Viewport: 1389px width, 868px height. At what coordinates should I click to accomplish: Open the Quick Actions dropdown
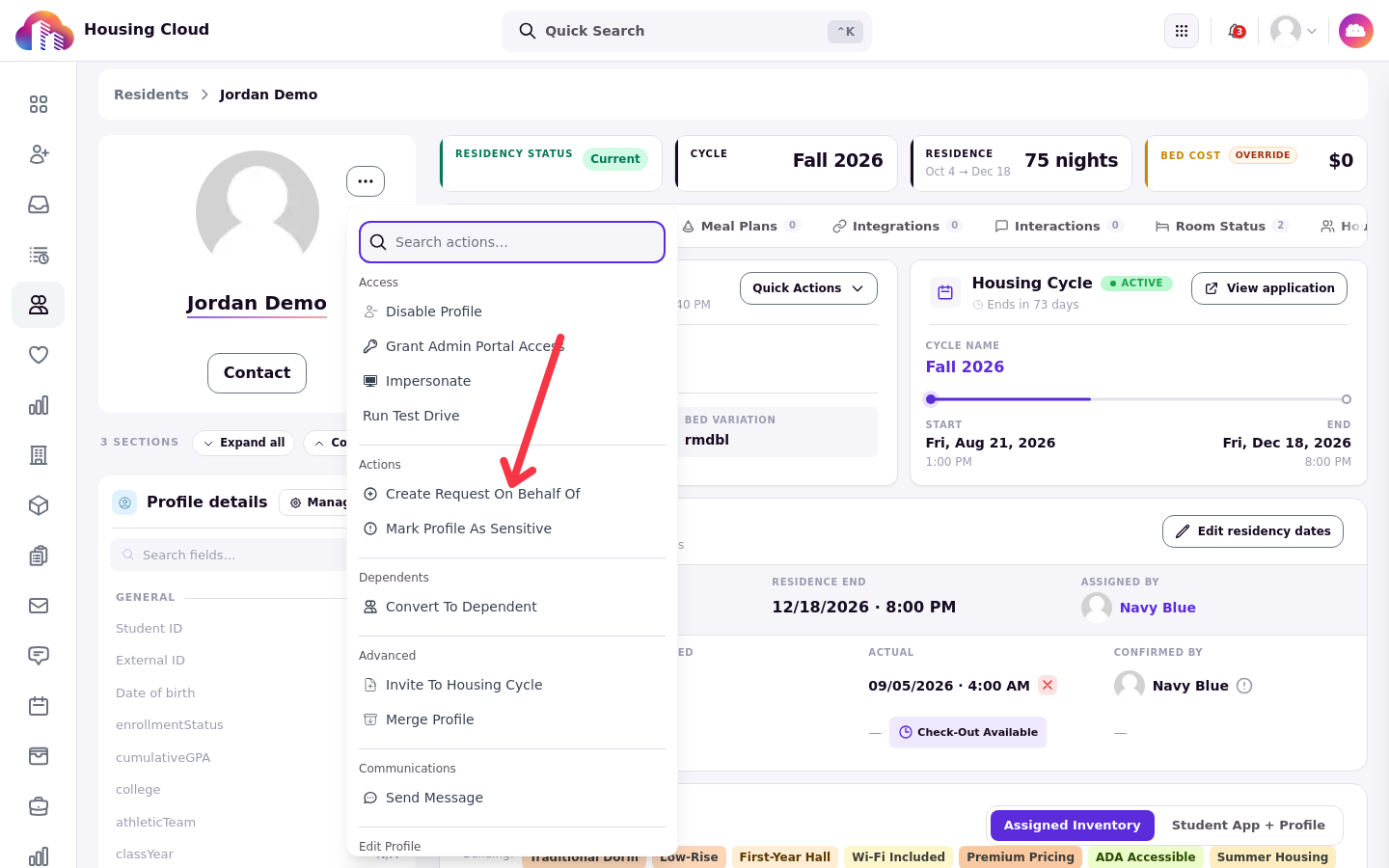808,288
